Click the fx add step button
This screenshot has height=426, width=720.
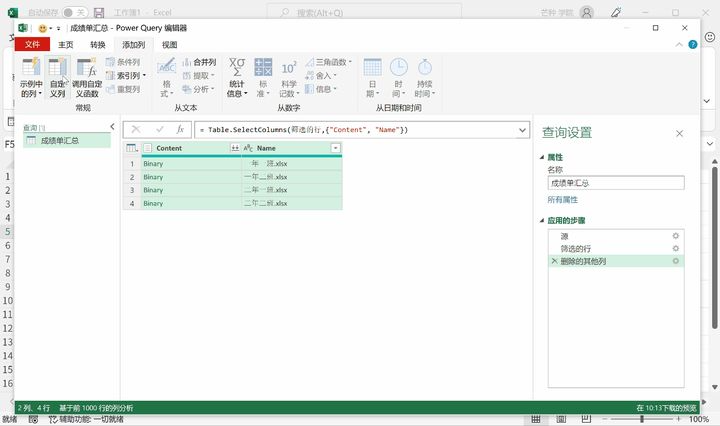pos(180,129)
